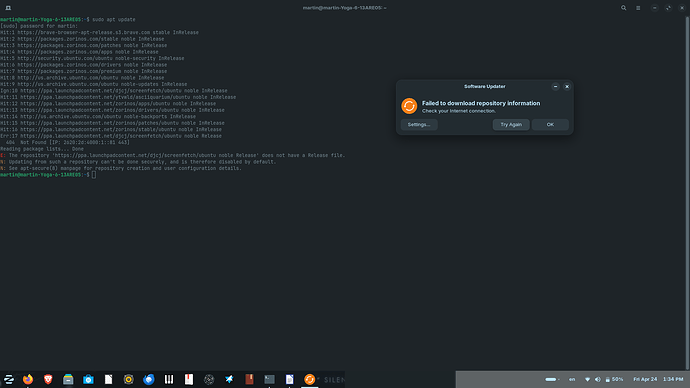Open Settings... in Software Updater dialog

tap(419, 124)
